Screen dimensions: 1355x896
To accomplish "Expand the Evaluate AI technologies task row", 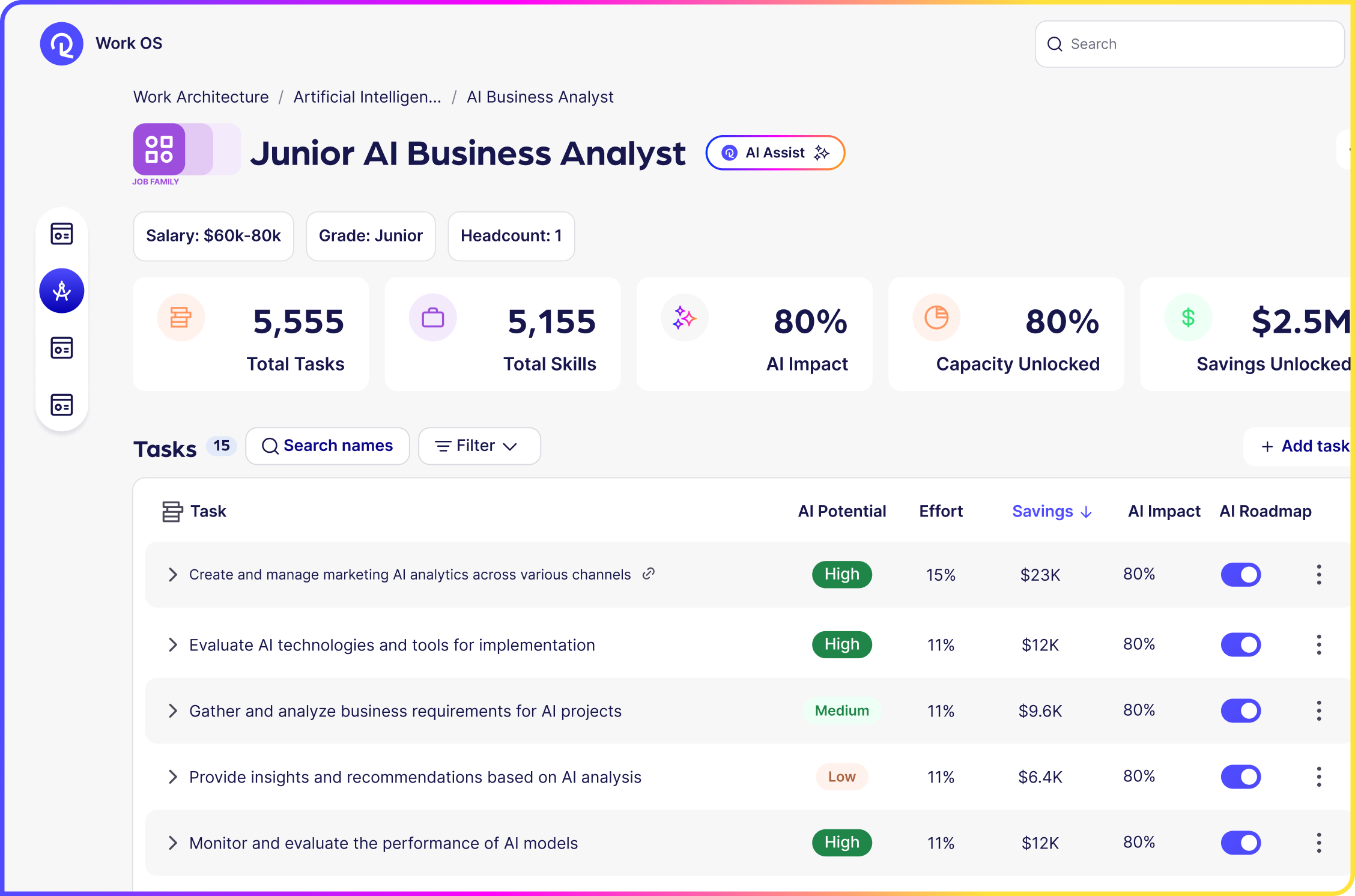I will (173, 645).
